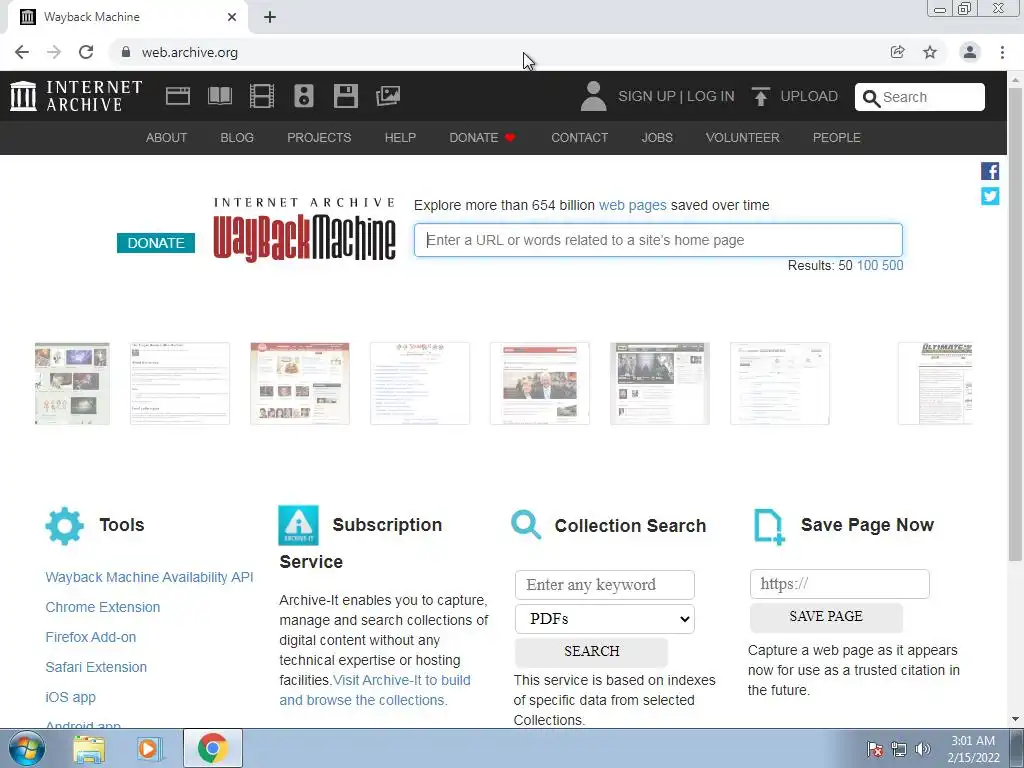Click the volume icon in the system tray

point(922,749)
